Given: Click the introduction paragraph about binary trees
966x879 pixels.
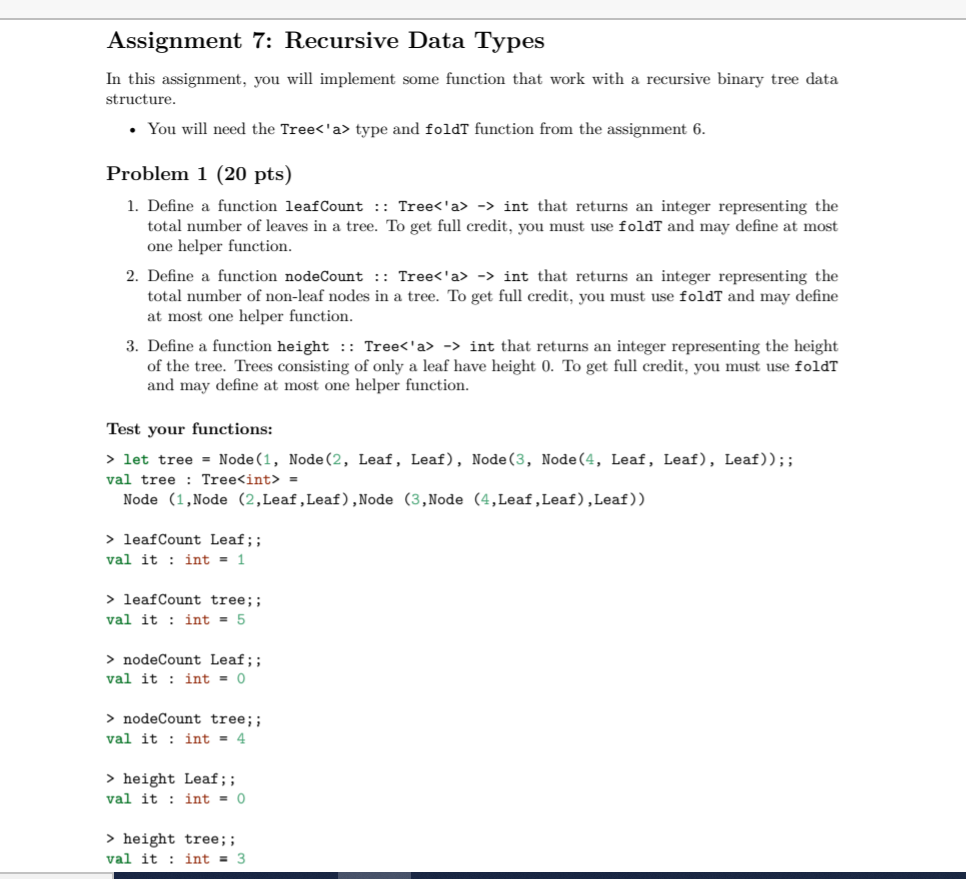Looking at the screenshot, I should click(x=470, y=86).
